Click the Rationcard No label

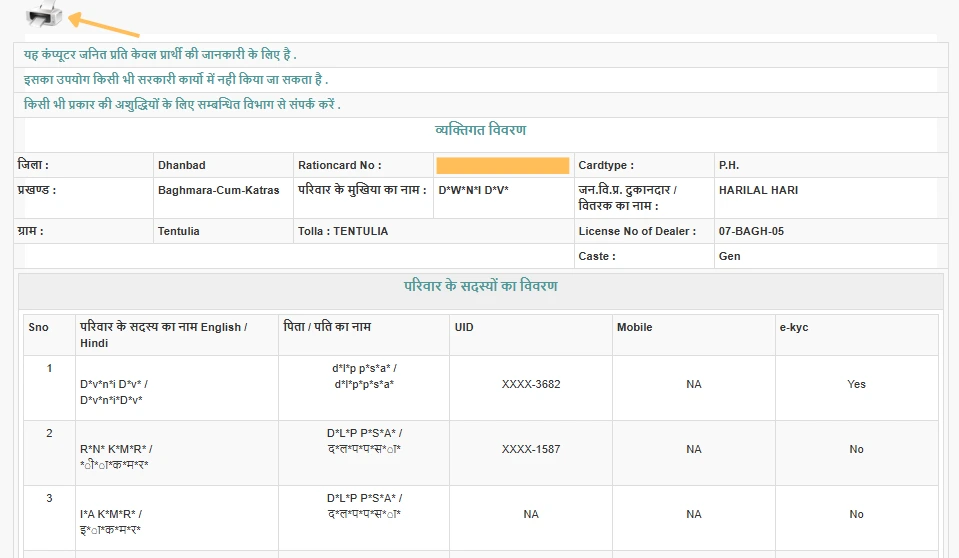coord(339,165)
